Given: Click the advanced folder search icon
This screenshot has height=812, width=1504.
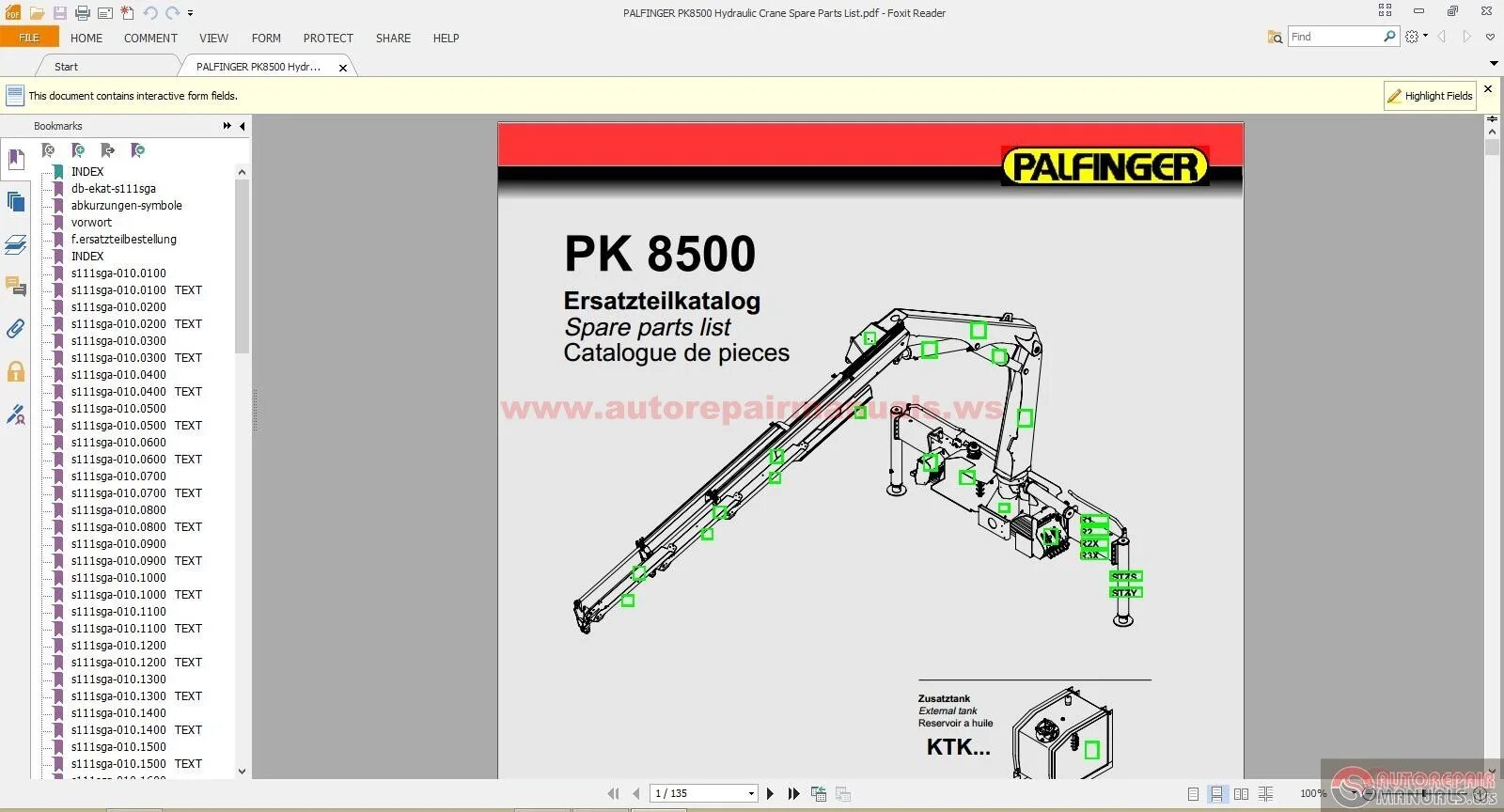Looking at the screenshot, I should click(x=1275, y=37).
